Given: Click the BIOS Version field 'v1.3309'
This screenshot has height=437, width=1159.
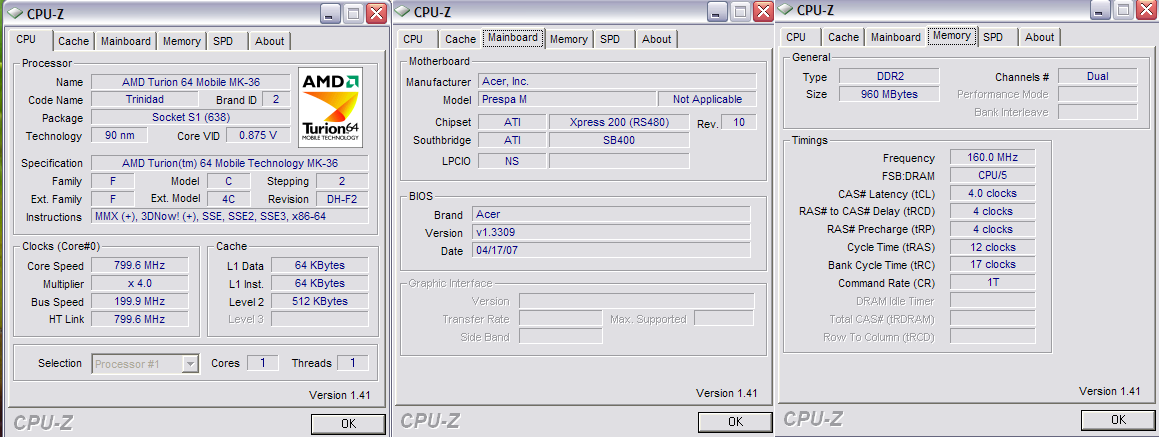Looking at the screenshot, I should tap(611, 232).
